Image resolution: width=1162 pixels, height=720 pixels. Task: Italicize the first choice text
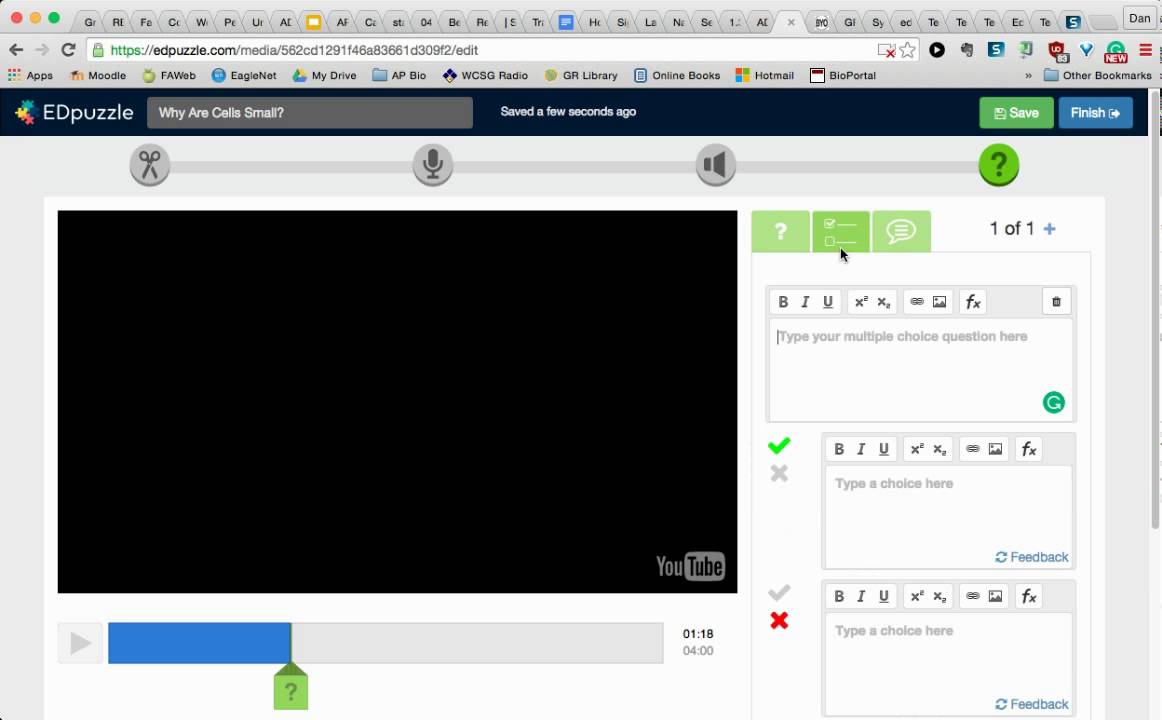click(861, 449)
